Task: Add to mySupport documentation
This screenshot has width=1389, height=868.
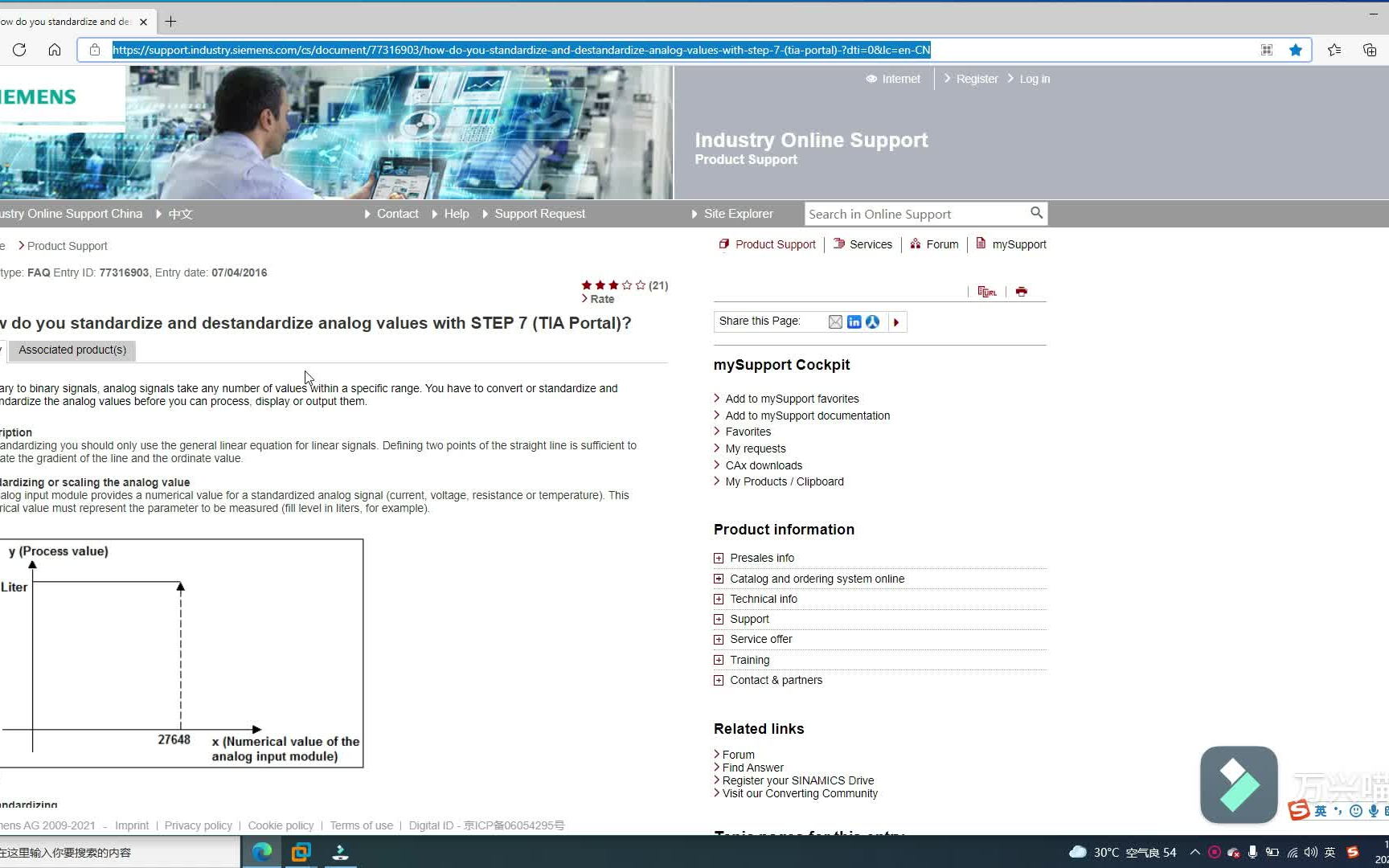Action: click(807, 416)
